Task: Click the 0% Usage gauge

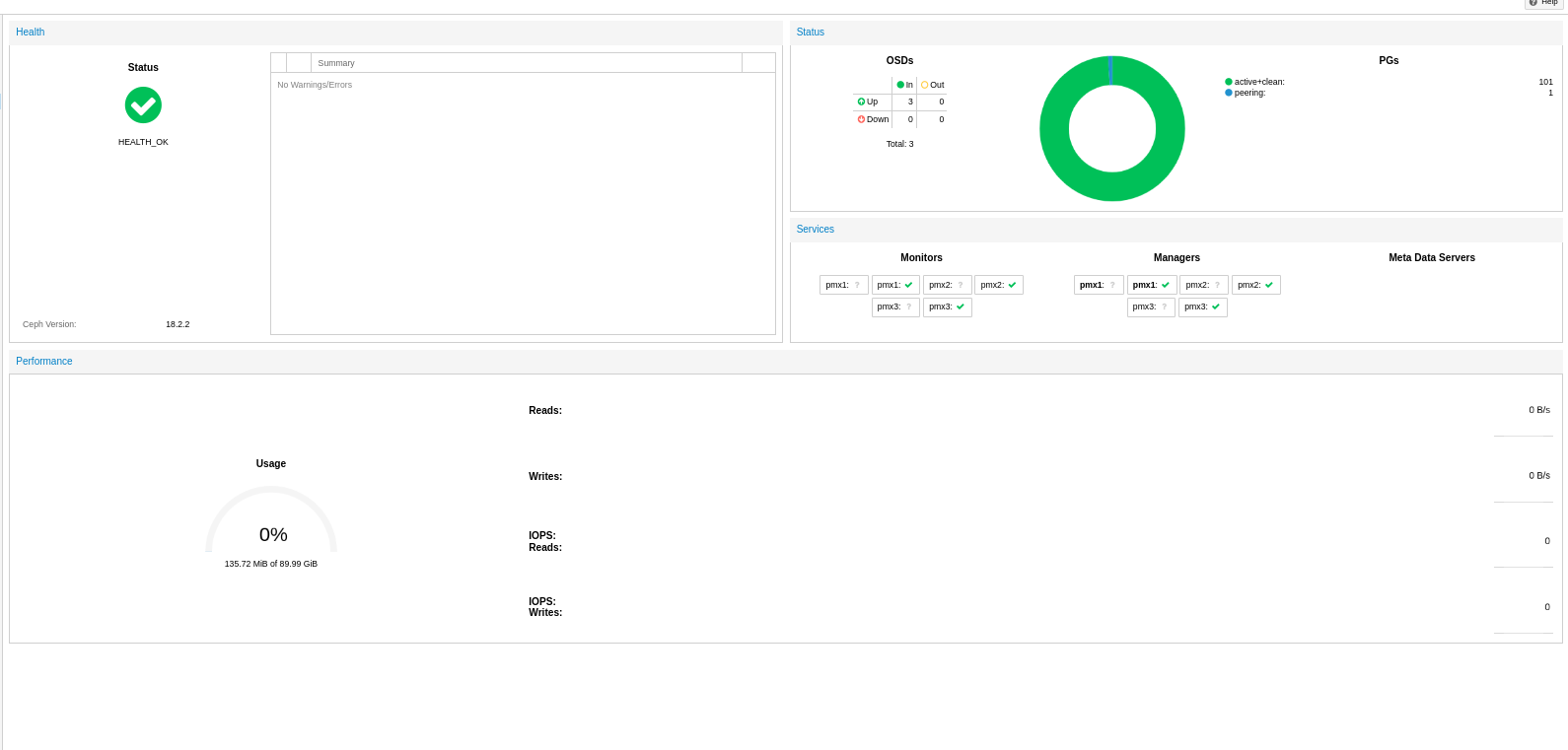Action: click(271, 522)
